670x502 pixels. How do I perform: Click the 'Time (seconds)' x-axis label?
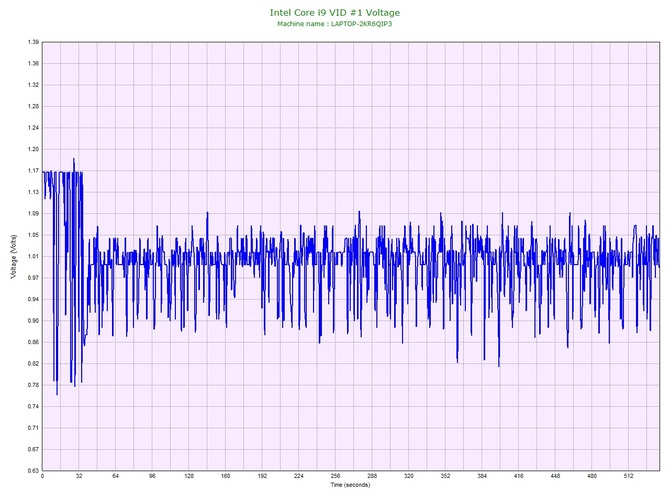pyautogui.click(x=350, y=485)
